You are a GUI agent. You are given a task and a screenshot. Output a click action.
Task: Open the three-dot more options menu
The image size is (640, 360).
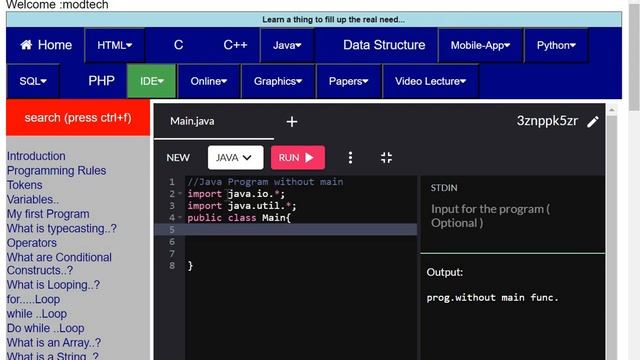pyautogui.click(x=350, y=158)
